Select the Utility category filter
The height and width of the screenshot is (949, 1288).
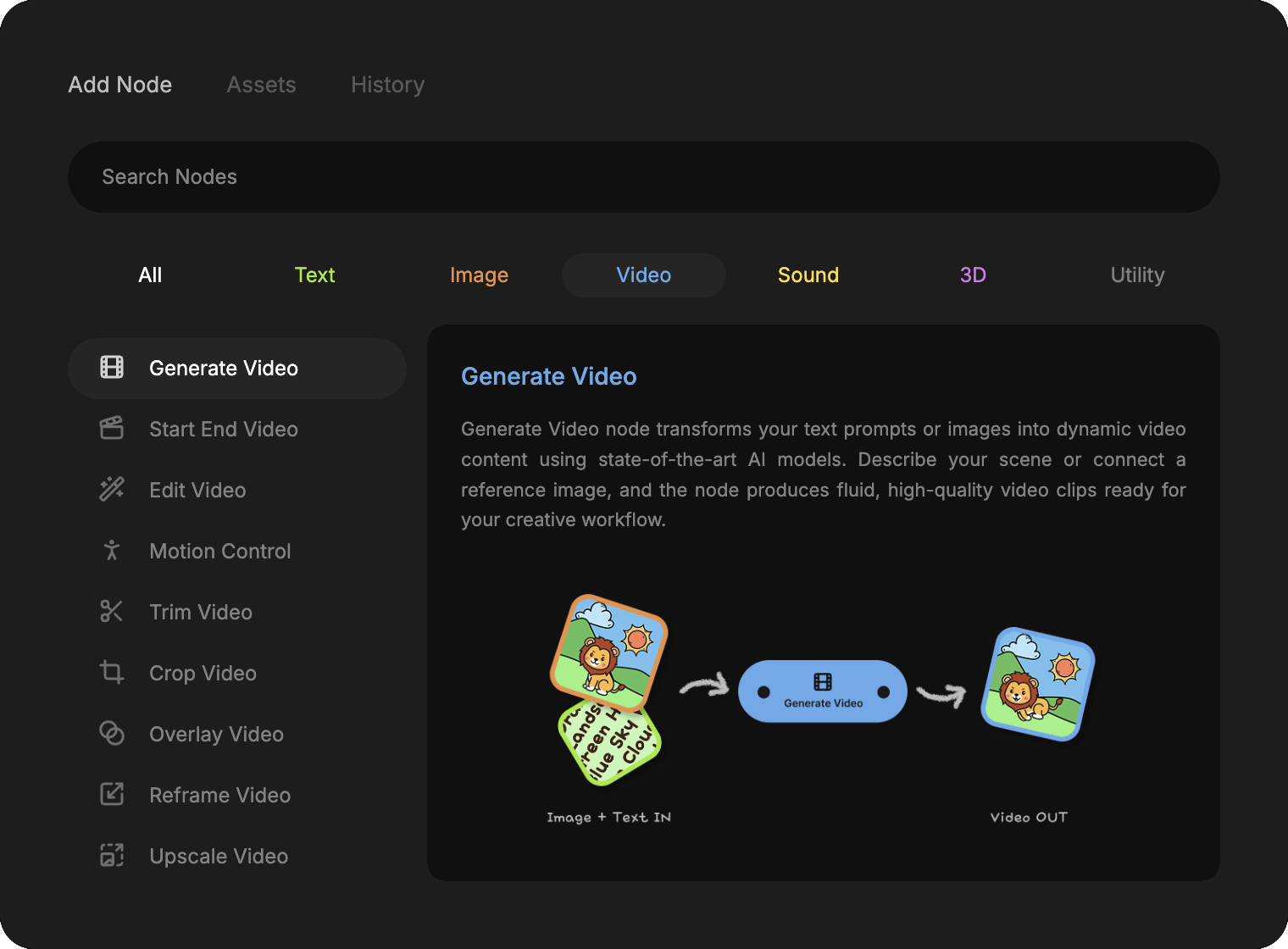tap(1137, 275)
